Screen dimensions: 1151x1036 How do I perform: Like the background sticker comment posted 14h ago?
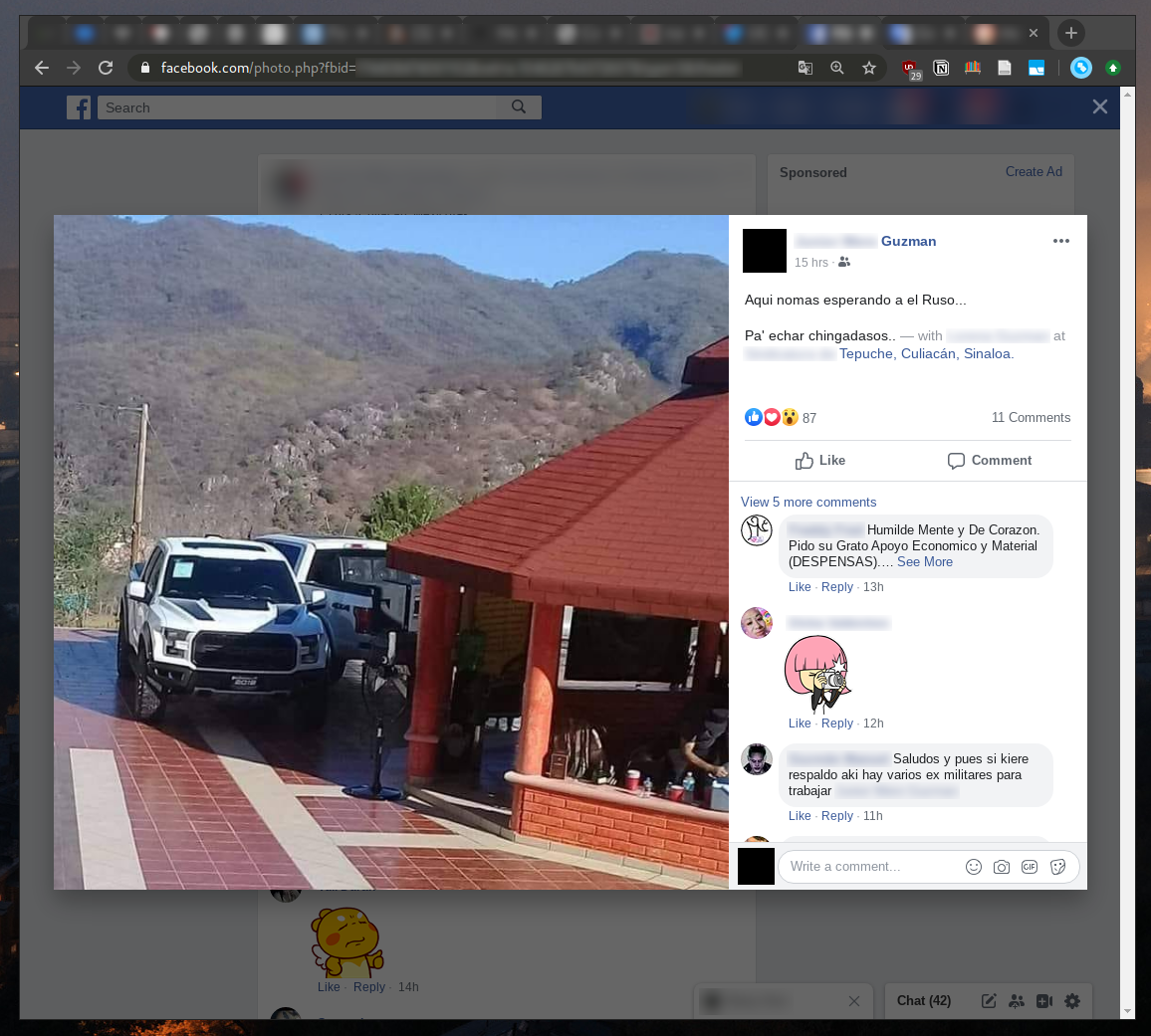tap(329, 987)
